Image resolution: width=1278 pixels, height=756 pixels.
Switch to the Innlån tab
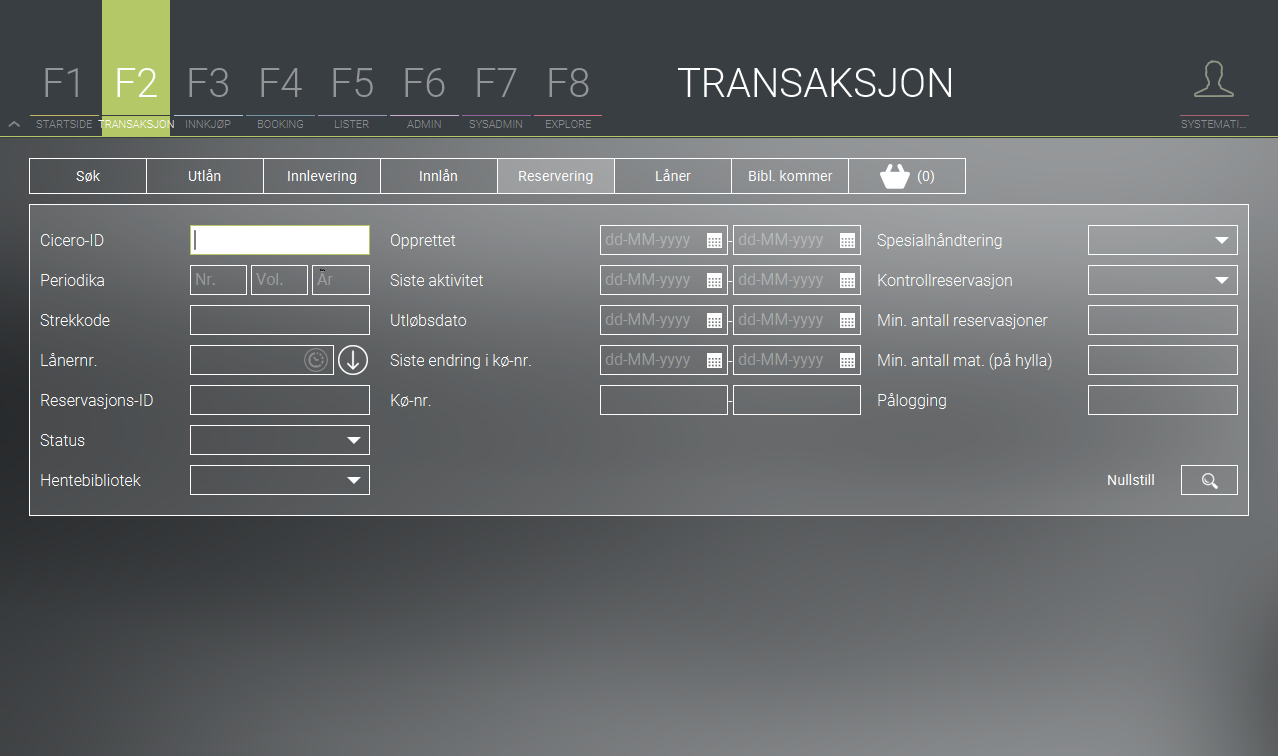(439, 176)
